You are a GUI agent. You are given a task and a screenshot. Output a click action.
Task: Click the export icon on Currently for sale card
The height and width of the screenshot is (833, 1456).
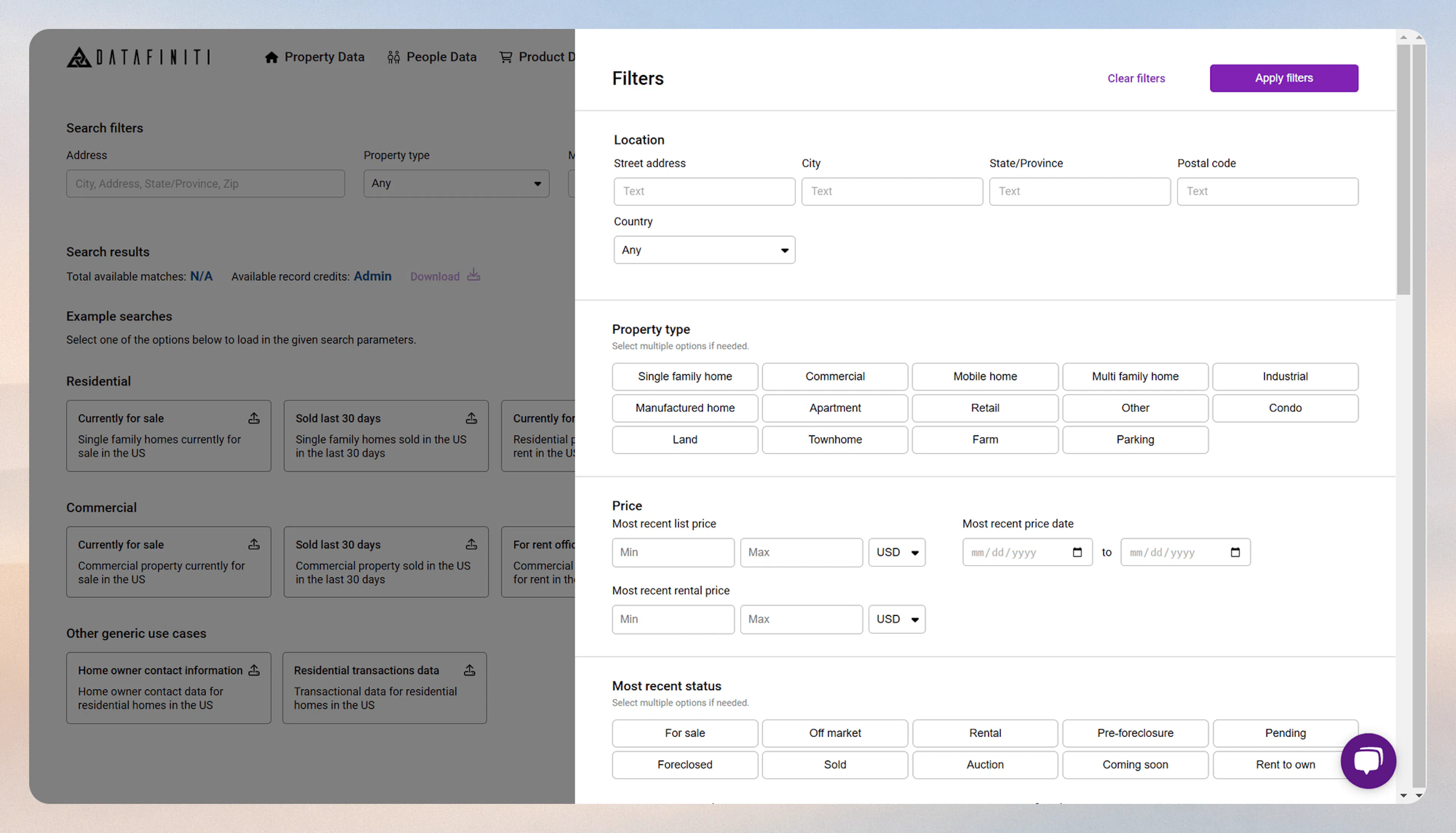click(x=254, y=418)
